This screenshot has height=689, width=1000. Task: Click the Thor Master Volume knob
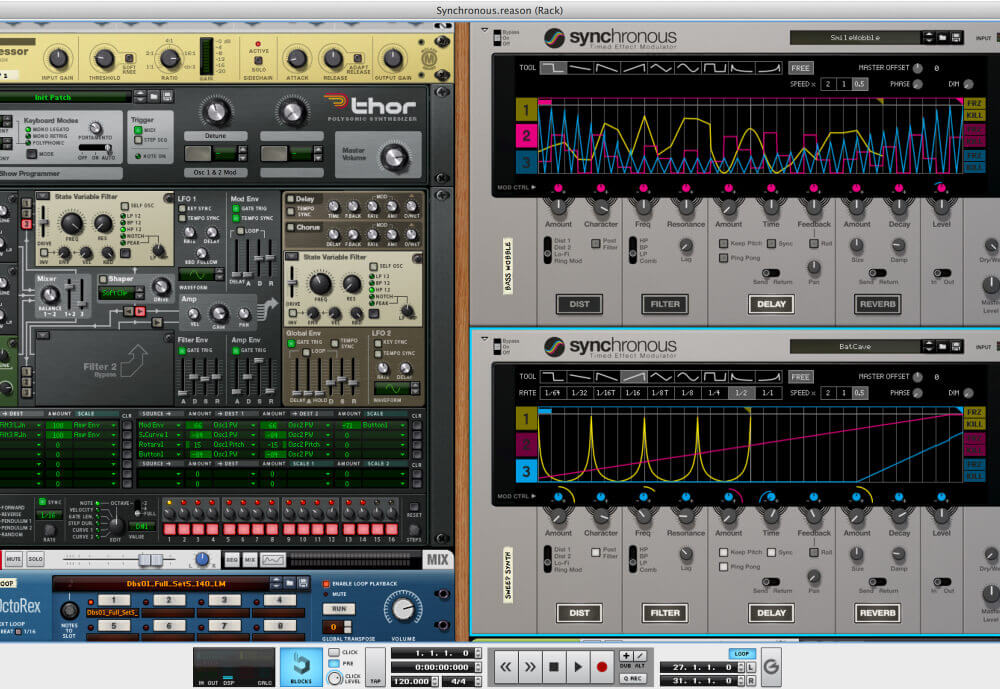[x=394, y=156]
